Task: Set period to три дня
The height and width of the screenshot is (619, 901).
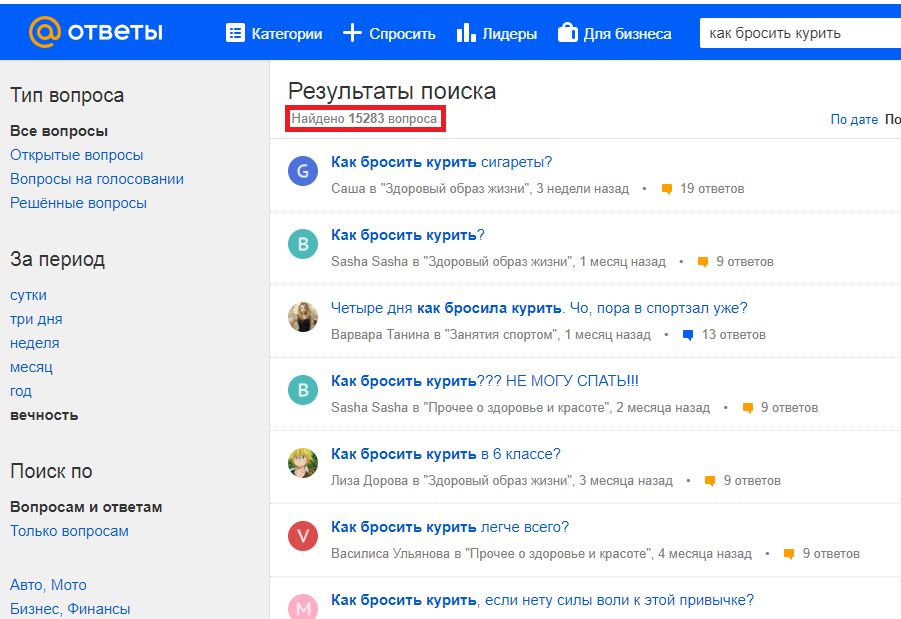Action: click(36, 320)
